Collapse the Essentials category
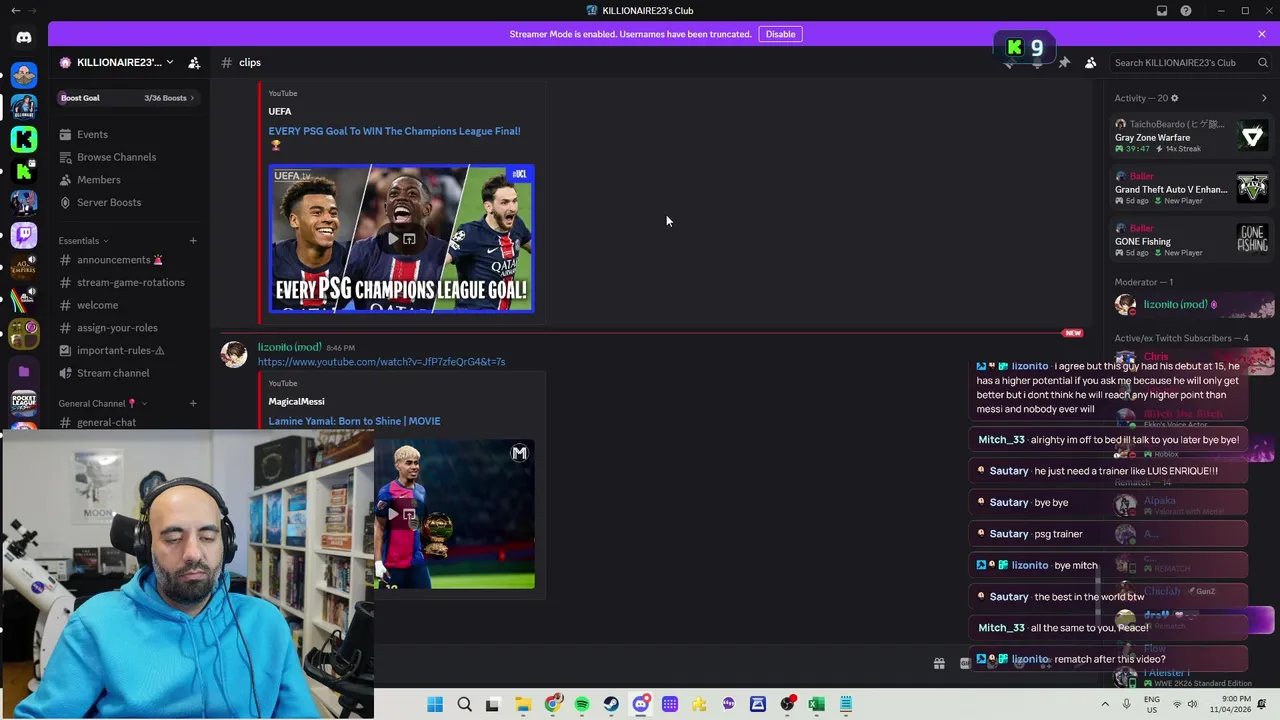1280x720 pixels. point(83,240)
